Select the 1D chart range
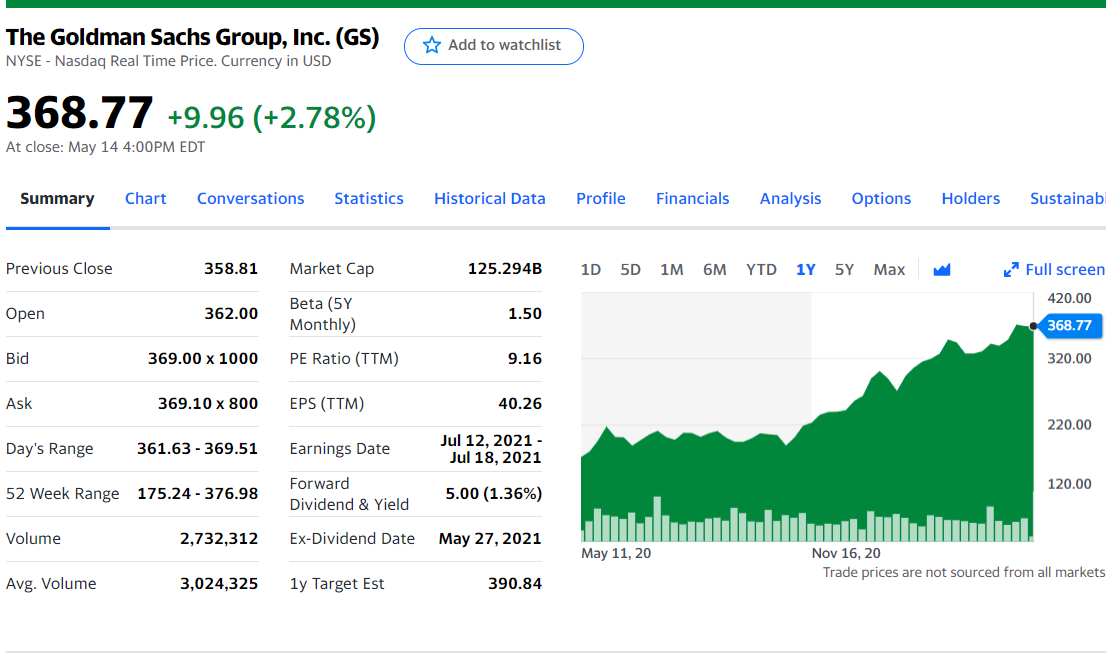Image resolution: width=1106 pixels, height=653 pixels. coord(591,269)
